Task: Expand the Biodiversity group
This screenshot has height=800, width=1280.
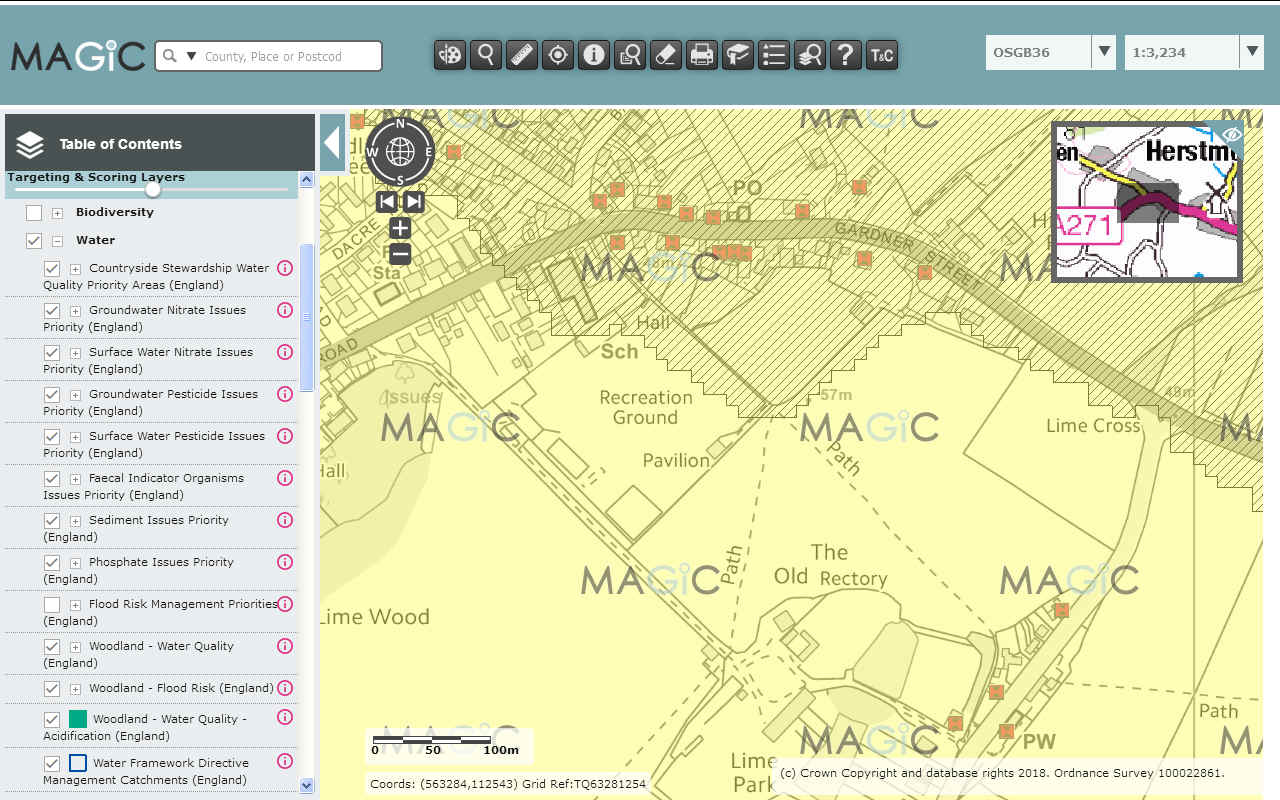Action: pyautogui.click(x=58, y=213)
